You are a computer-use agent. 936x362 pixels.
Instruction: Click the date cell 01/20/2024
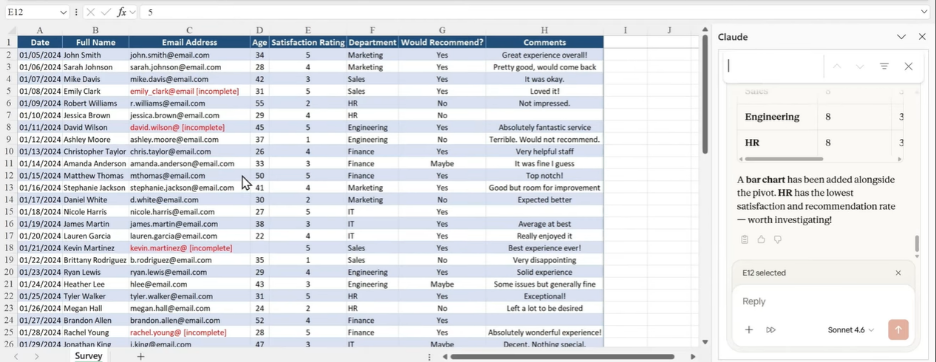[x=39, y=236]
